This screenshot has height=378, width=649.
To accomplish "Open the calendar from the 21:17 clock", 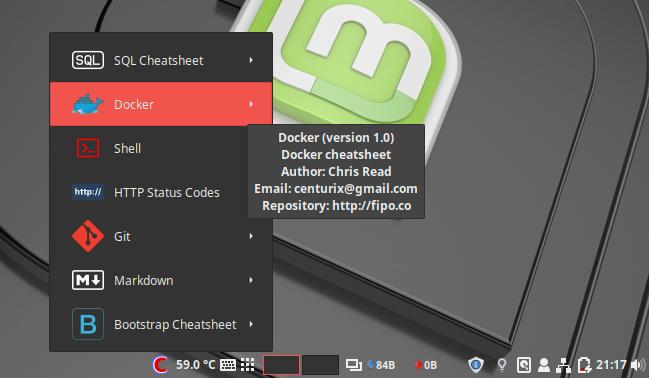I will point(611,365).
